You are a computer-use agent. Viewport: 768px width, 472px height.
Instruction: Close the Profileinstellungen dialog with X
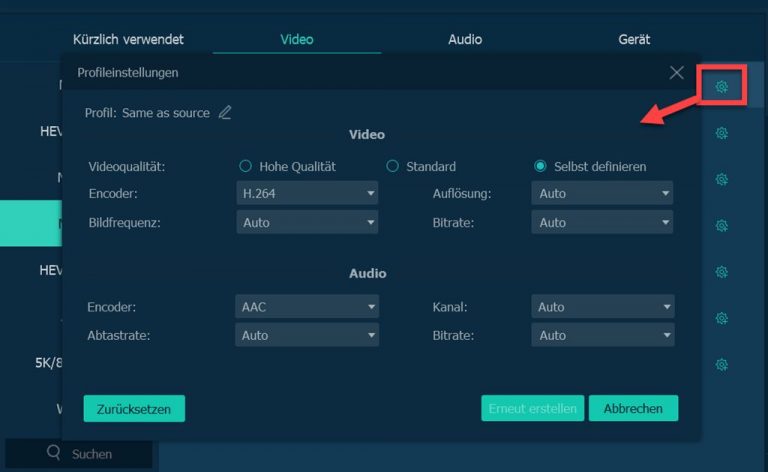677,73
